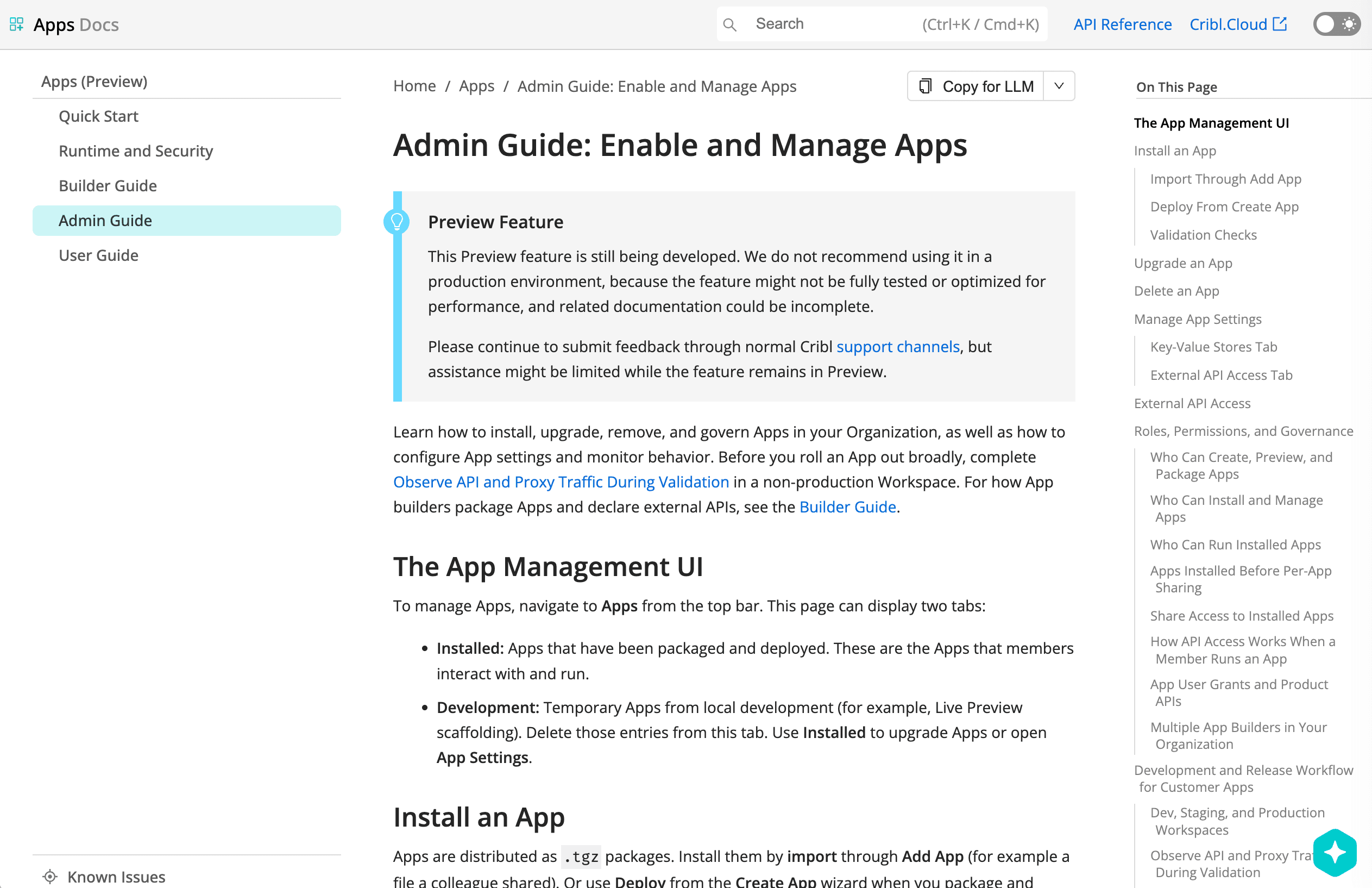The image size is (1372, 888).
Task: Jump to Roles, Permissions, and Governance
Action: click(x=1243, y=431)
